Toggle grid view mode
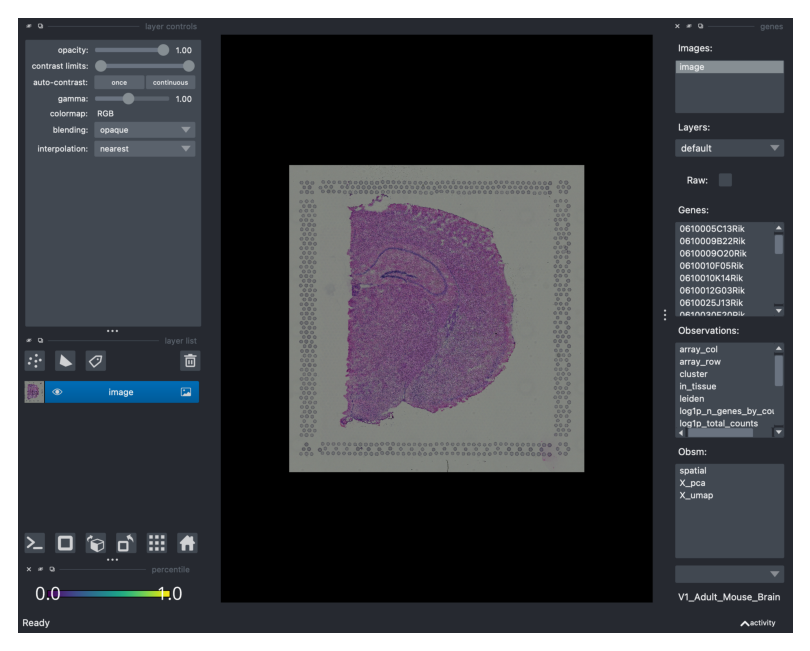This screenshot has width=810, height=651. (x=157, y=543)
